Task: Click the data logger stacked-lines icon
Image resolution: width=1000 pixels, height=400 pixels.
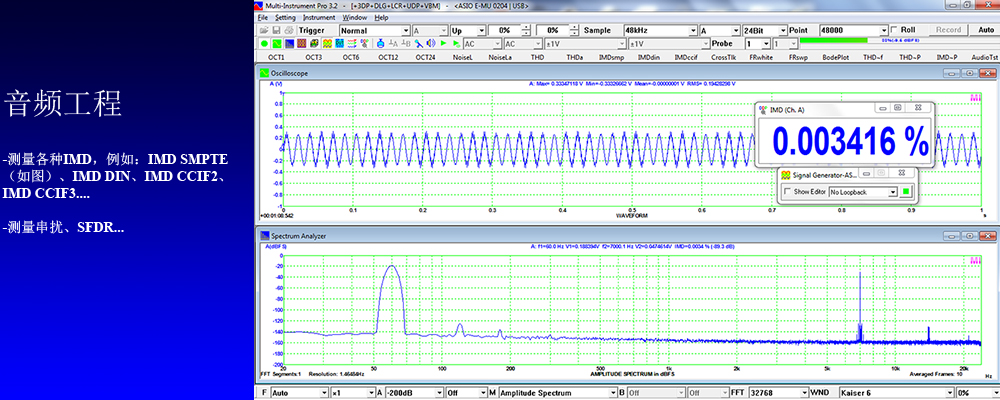Action: point(352,43)
